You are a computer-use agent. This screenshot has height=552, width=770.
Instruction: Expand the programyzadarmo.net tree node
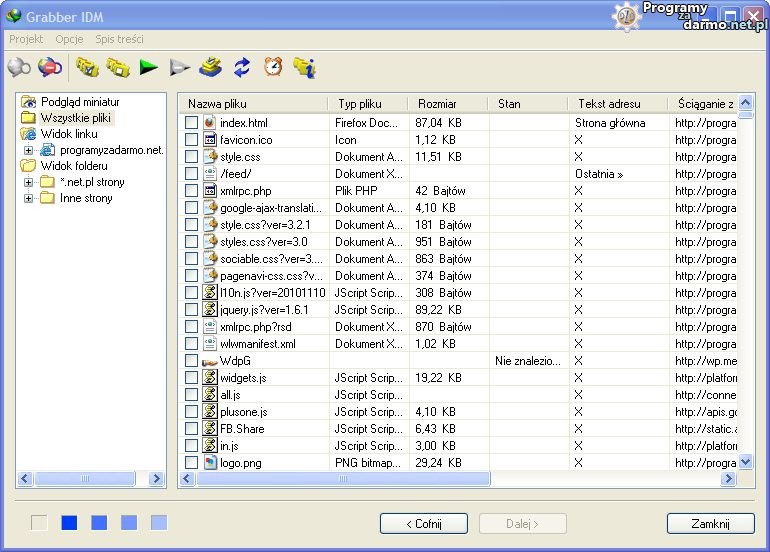[29, 150]
